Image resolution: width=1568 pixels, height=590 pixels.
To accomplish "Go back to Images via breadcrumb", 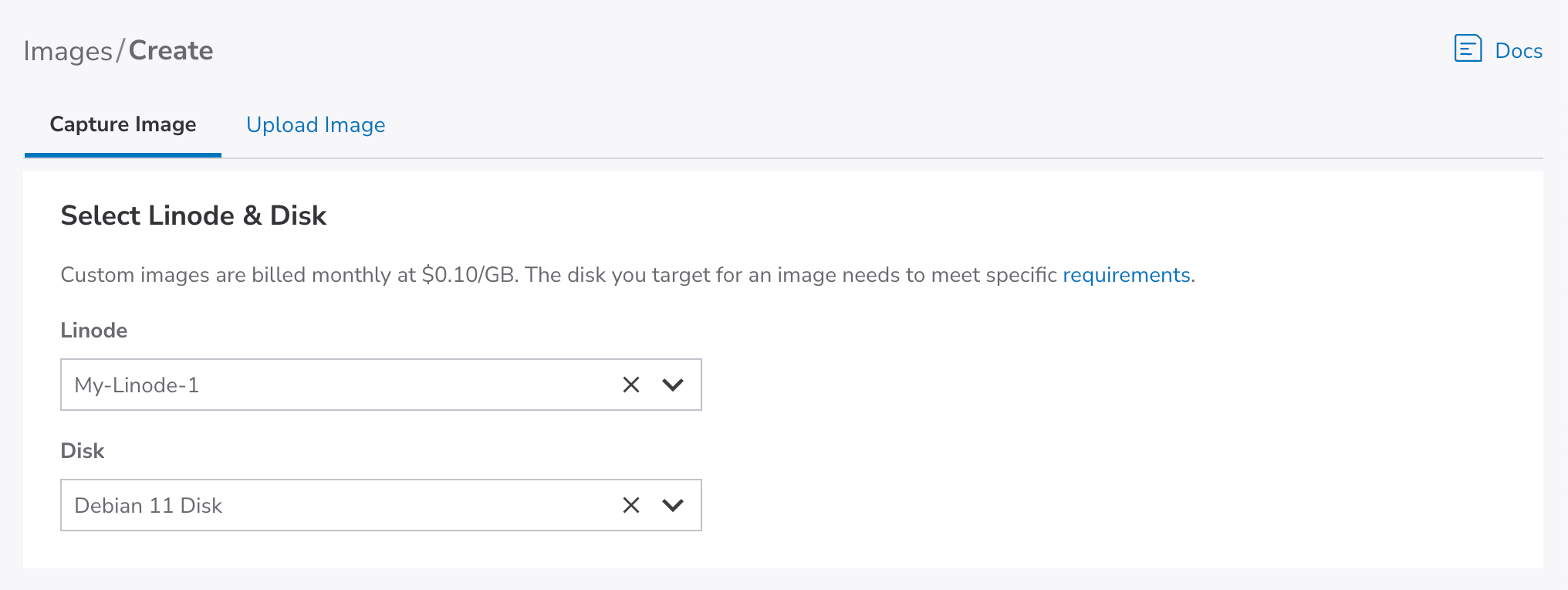I will click(68, 51).
